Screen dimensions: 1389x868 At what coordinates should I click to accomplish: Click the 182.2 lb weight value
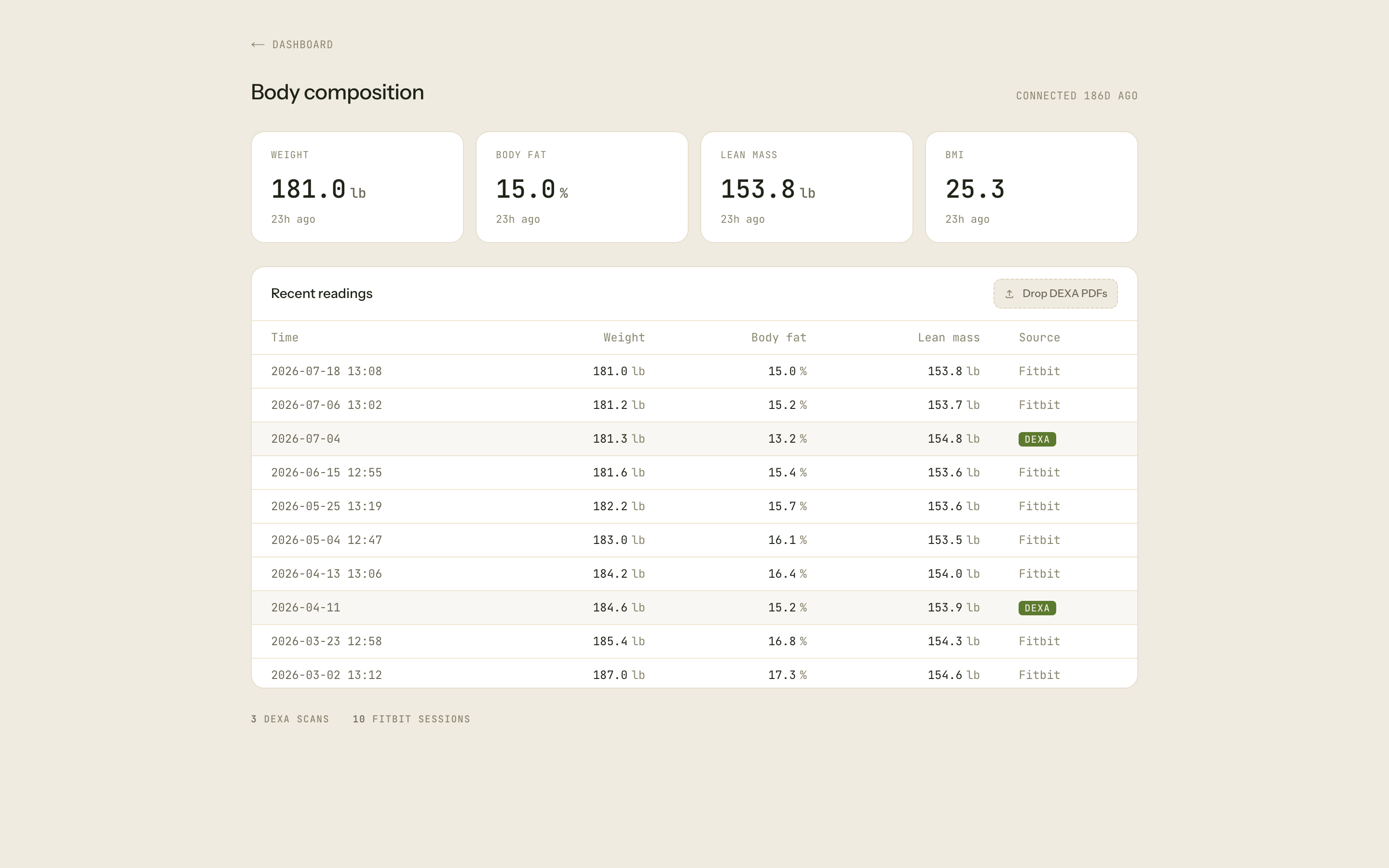click(619, 506)
